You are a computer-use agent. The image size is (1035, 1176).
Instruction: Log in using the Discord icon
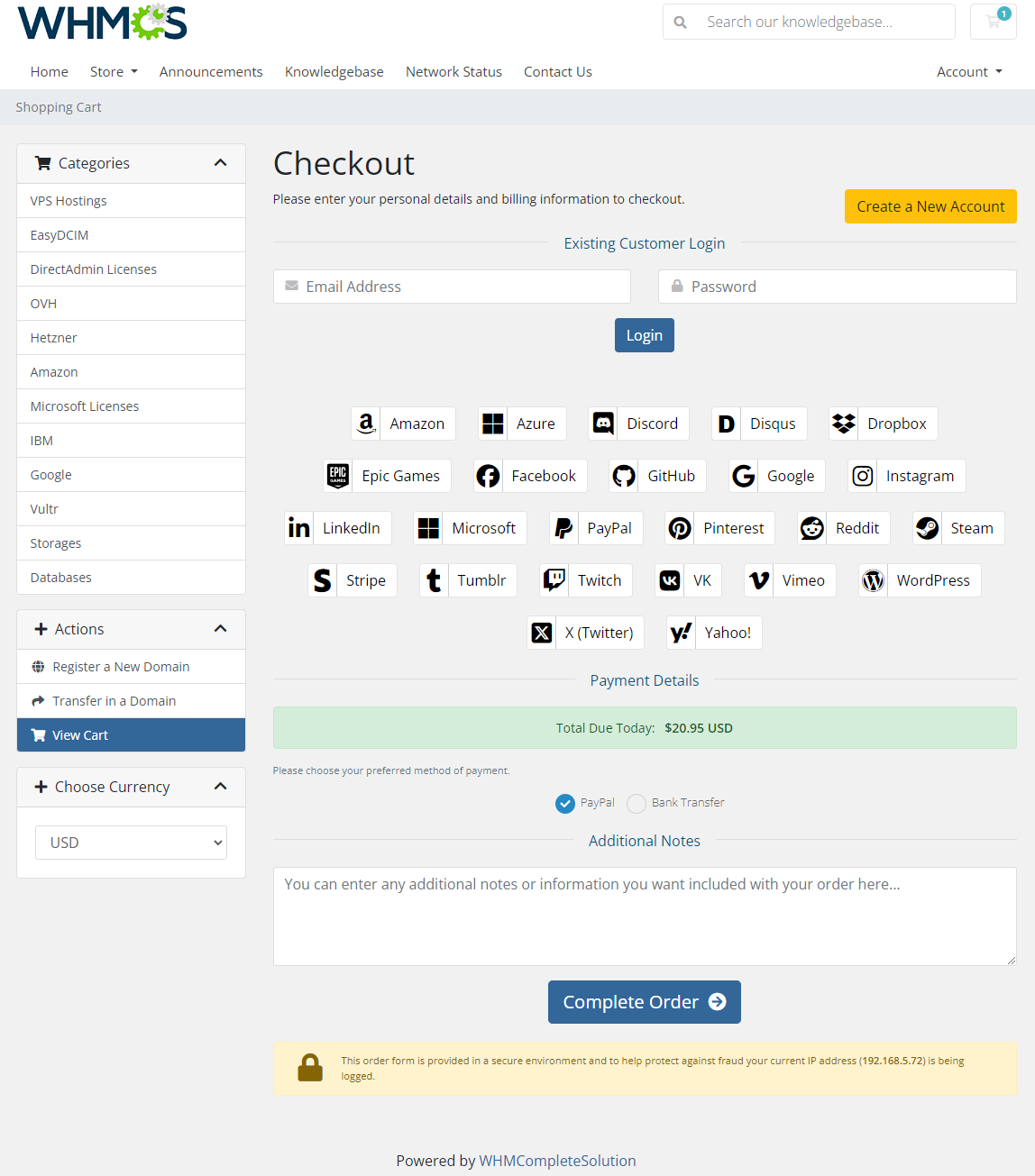[603, 424]
